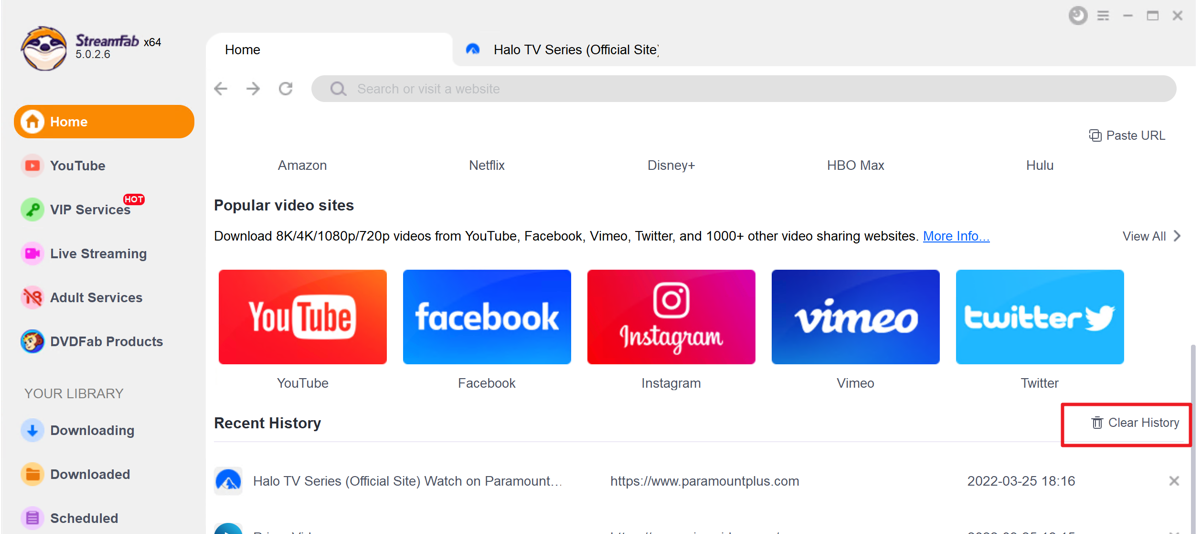Open Adult Services sidebar item

[x=96, y=298]
